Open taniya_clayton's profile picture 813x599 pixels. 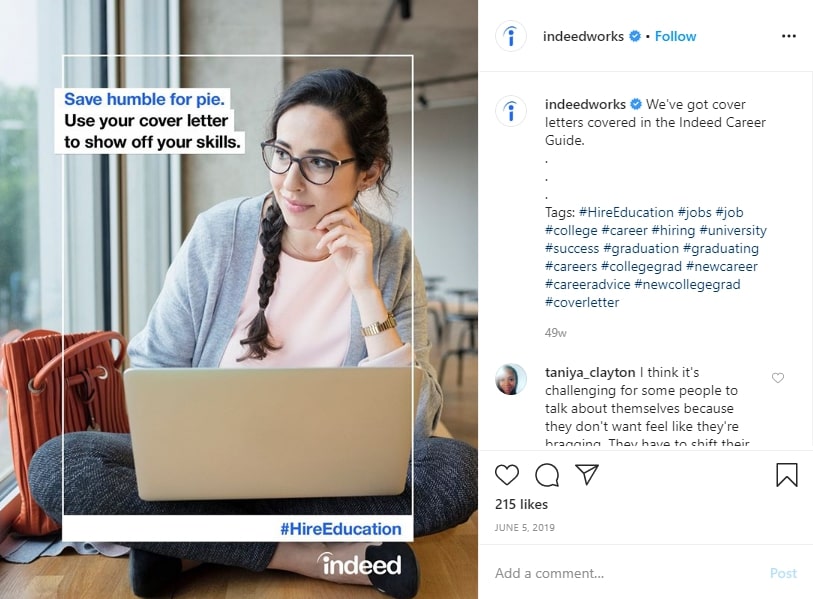[511, 379]
